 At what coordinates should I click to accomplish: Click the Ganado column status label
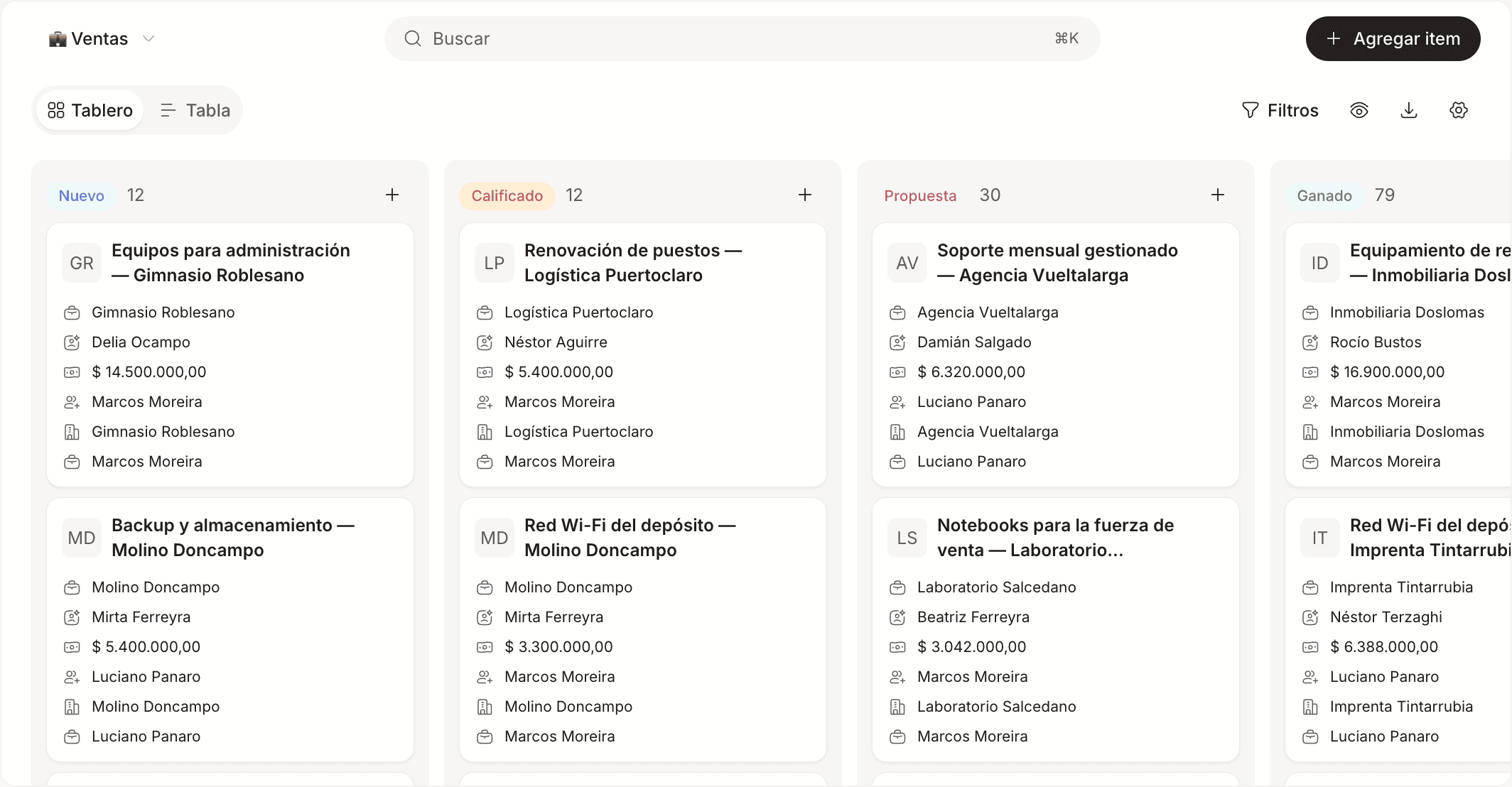[x=1324, y=195]
